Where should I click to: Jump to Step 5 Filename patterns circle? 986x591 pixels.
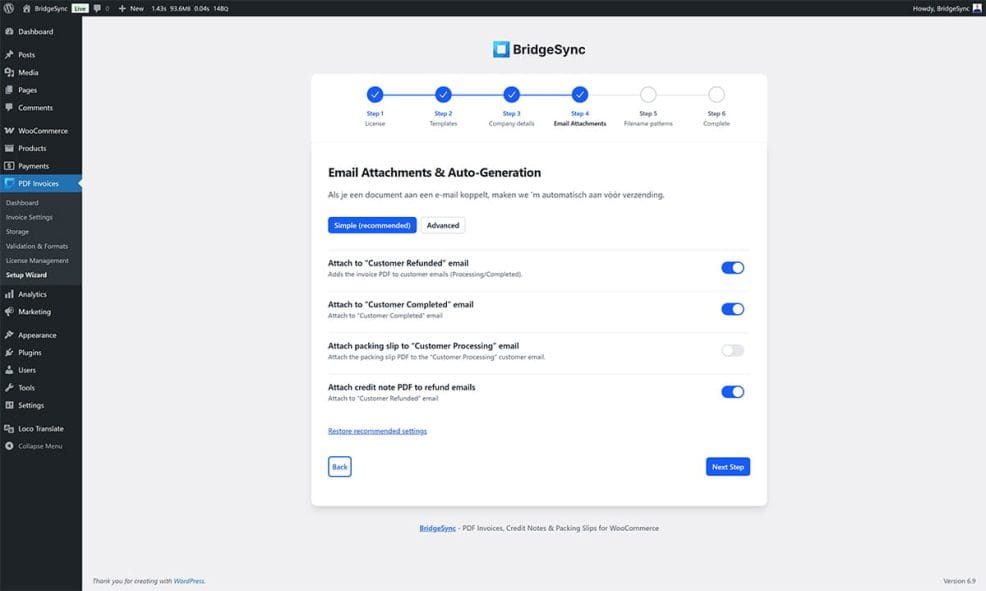648,93
